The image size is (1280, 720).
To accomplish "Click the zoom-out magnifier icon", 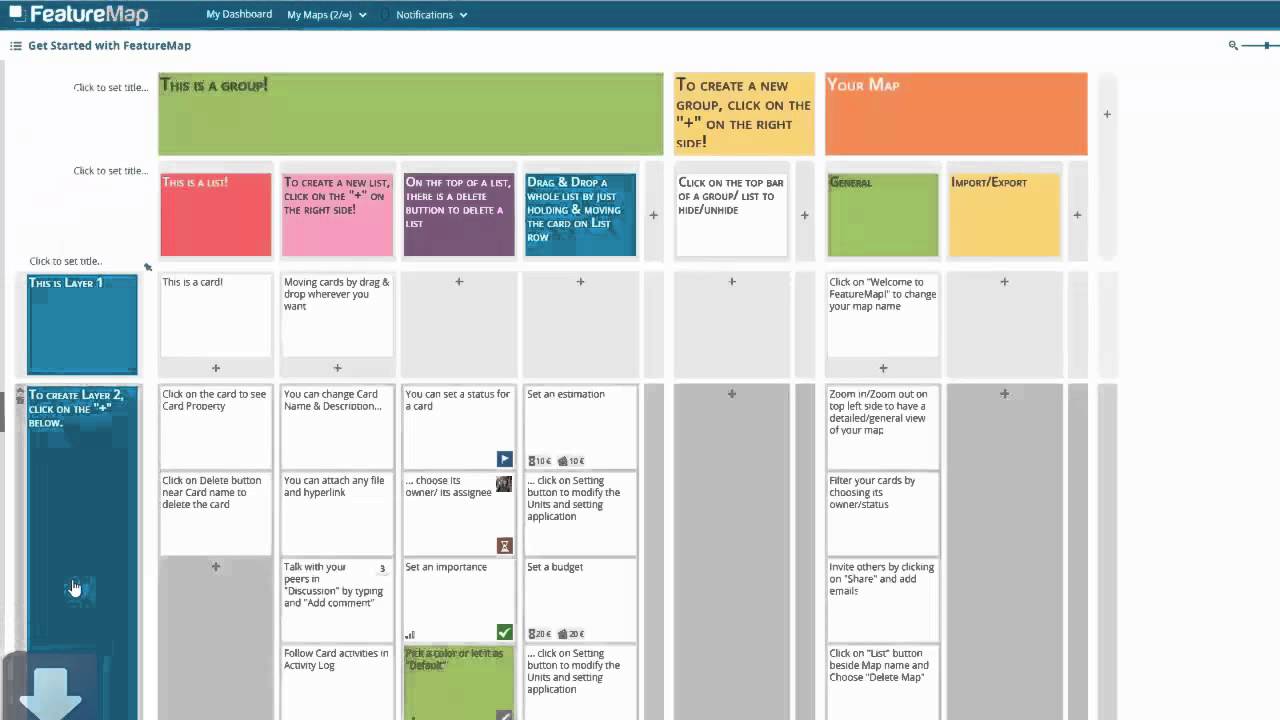I will (x=1233, y=45).
